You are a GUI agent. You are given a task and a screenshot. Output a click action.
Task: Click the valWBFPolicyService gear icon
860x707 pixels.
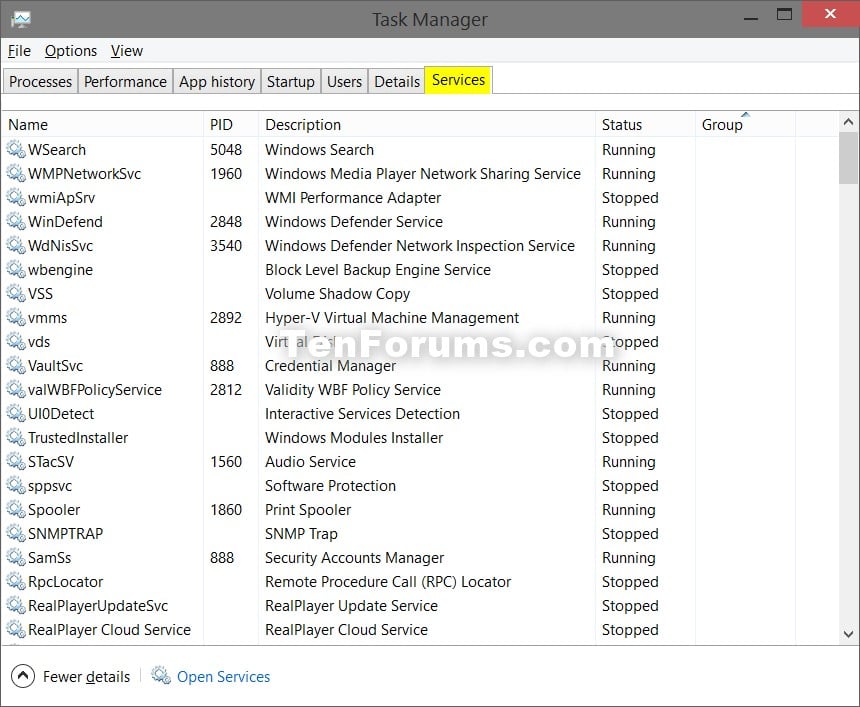(16, 389)
